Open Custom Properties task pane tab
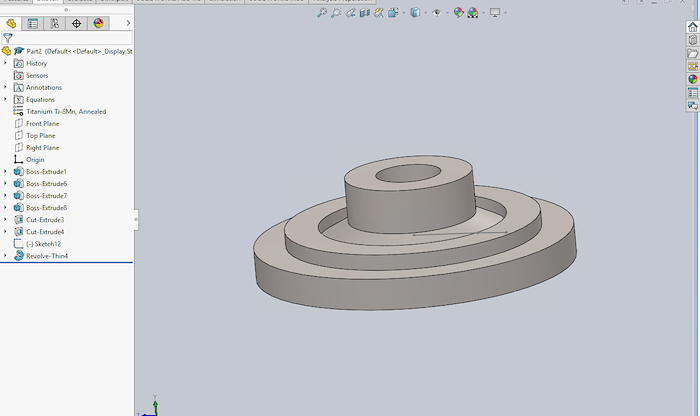Screen dimensions: 700x416 [x=692, y=93]
